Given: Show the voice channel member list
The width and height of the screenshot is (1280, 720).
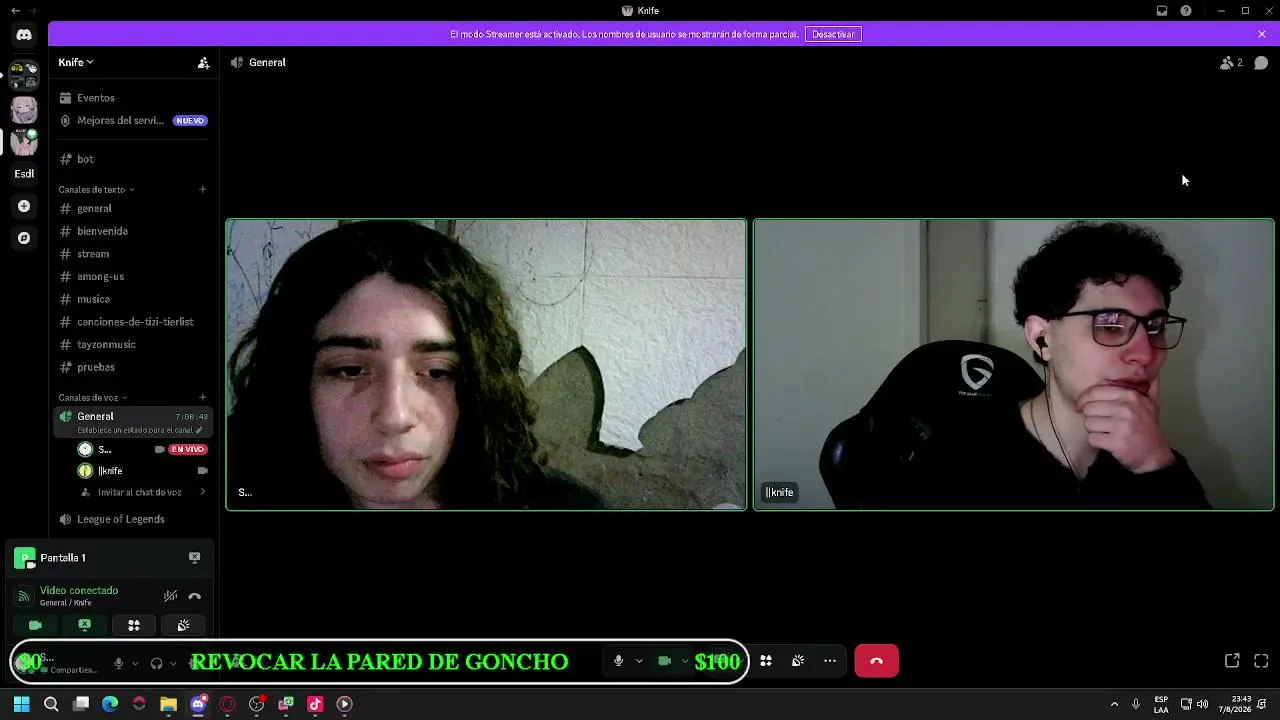Looking at the screenshot, I should (x=1231, y=62).
